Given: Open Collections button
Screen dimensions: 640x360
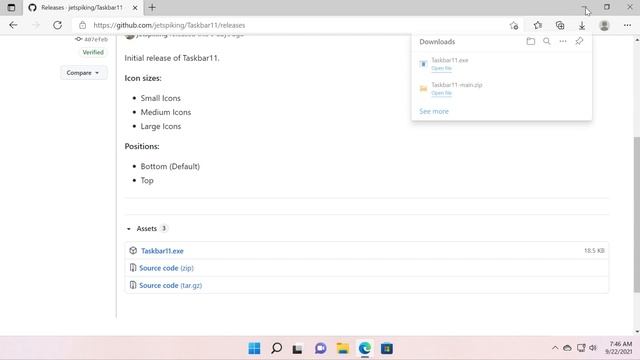Looking at the screenshot, I should pyautogui.click(x=560, y=25).
